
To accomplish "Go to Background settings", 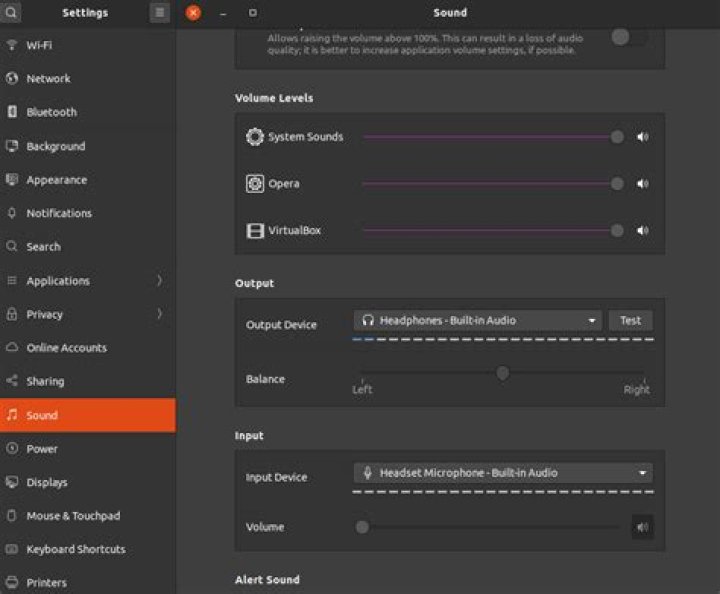I will [x=88, y=146].
